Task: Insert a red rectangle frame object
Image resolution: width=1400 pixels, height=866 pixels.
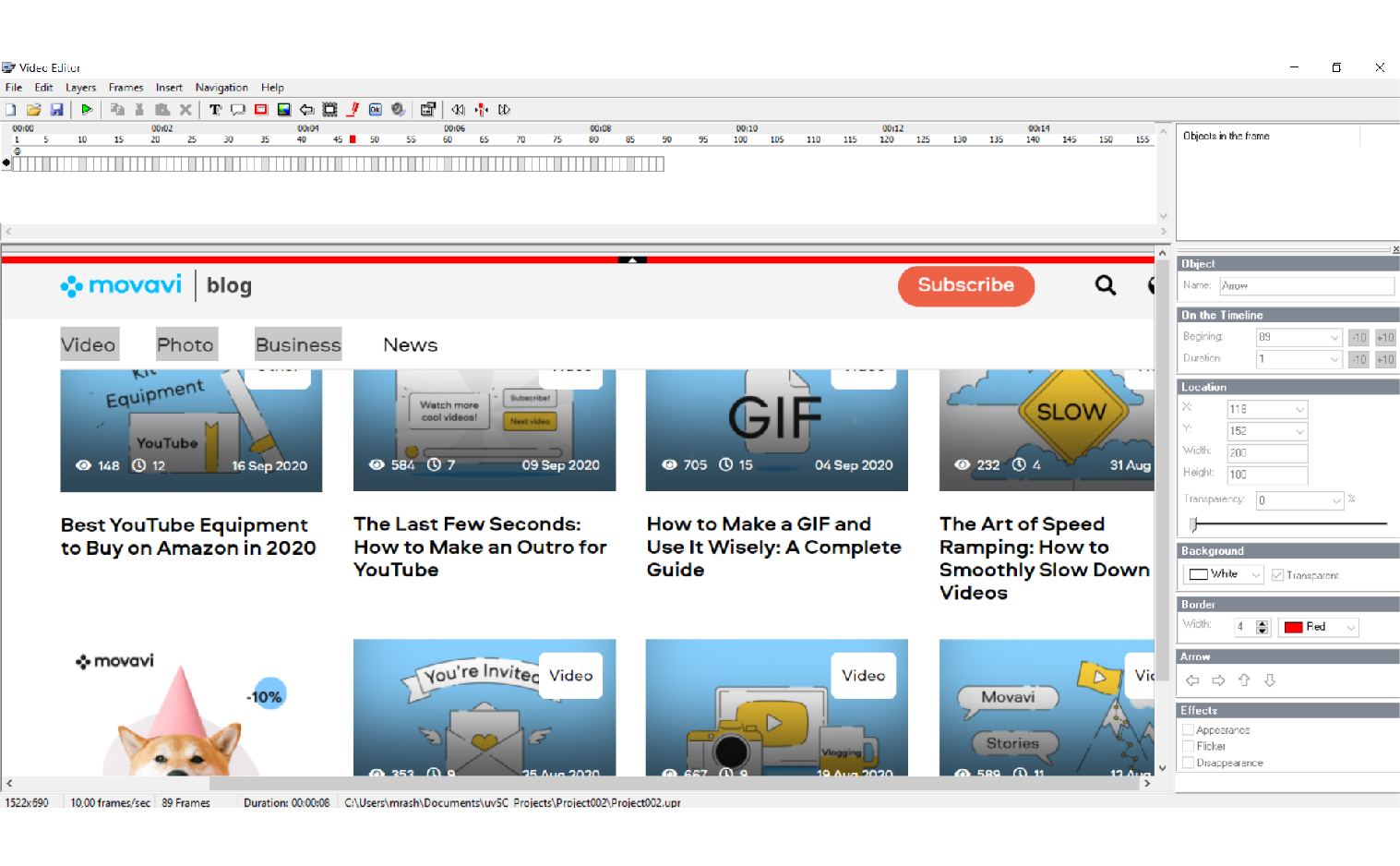Action: pos(261,110)
